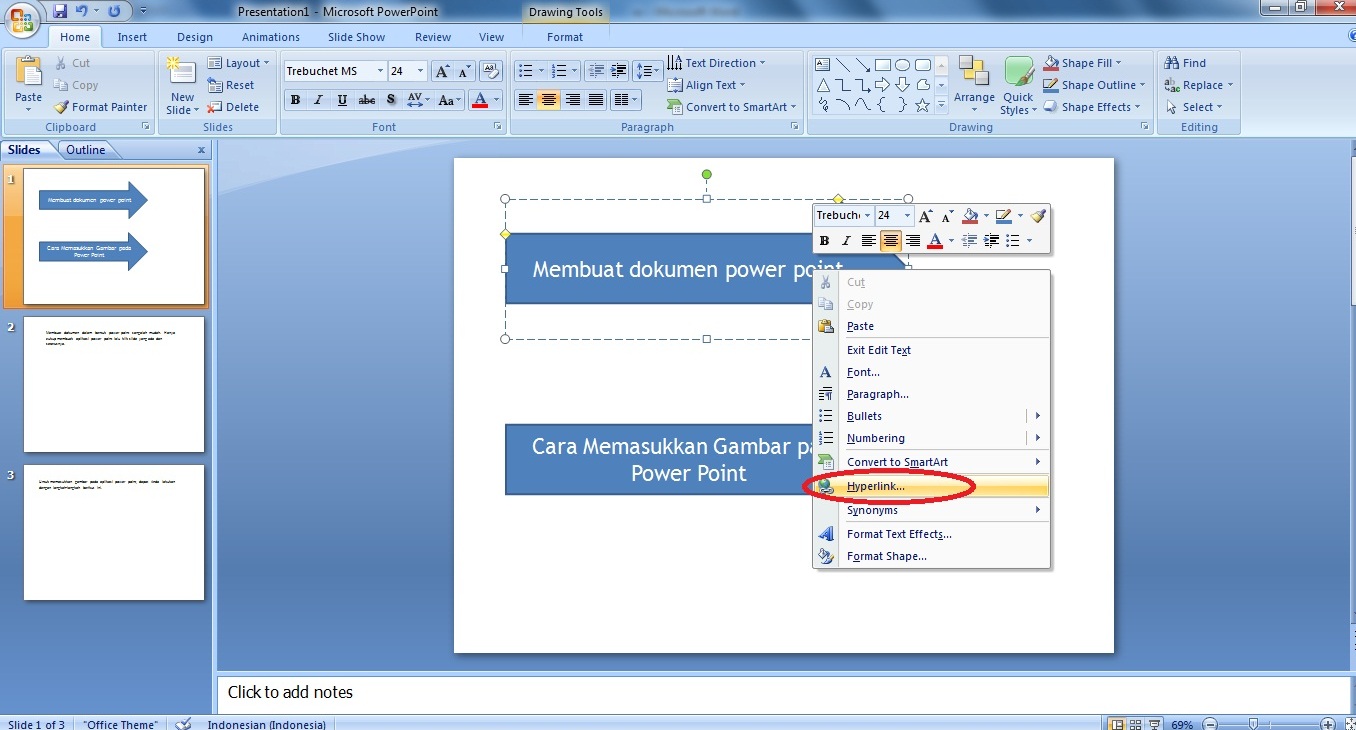Open Format tab under Drawing Tools
Viewport: 1356px width, 730px height.
565,37
